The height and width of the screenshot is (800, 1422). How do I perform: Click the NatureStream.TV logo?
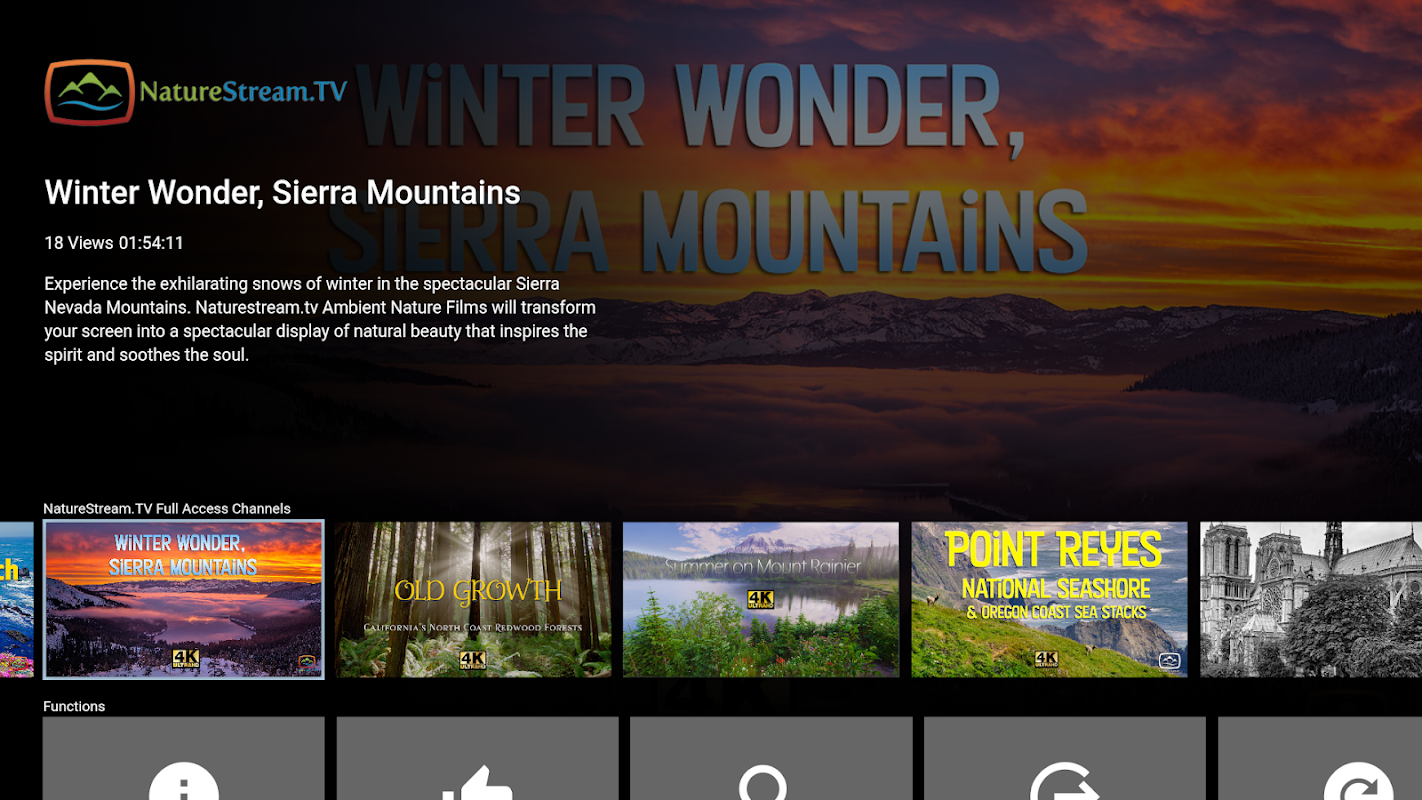coord(196,92)
